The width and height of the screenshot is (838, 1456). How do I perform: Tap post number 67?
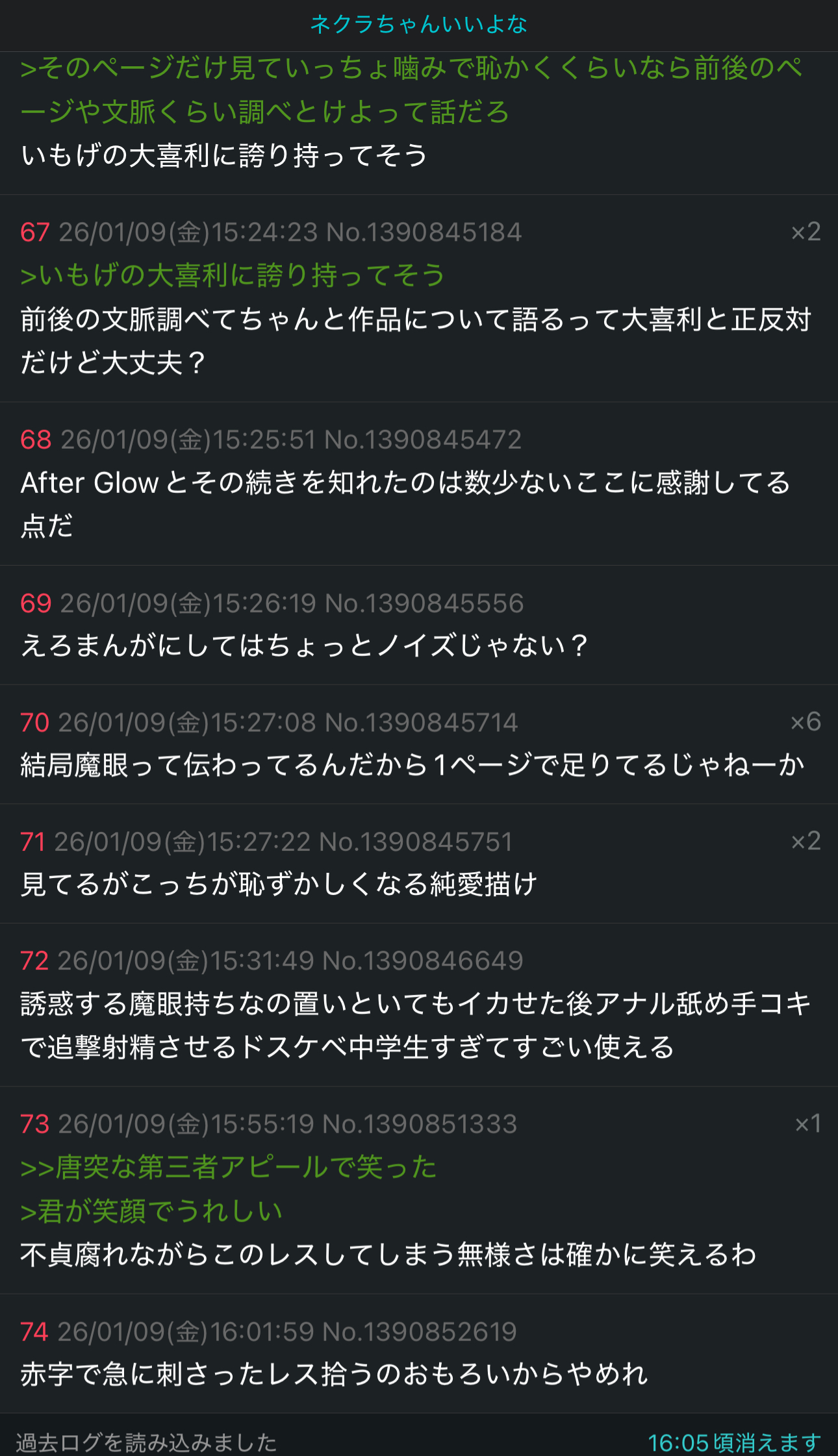(x=35, y=232)
